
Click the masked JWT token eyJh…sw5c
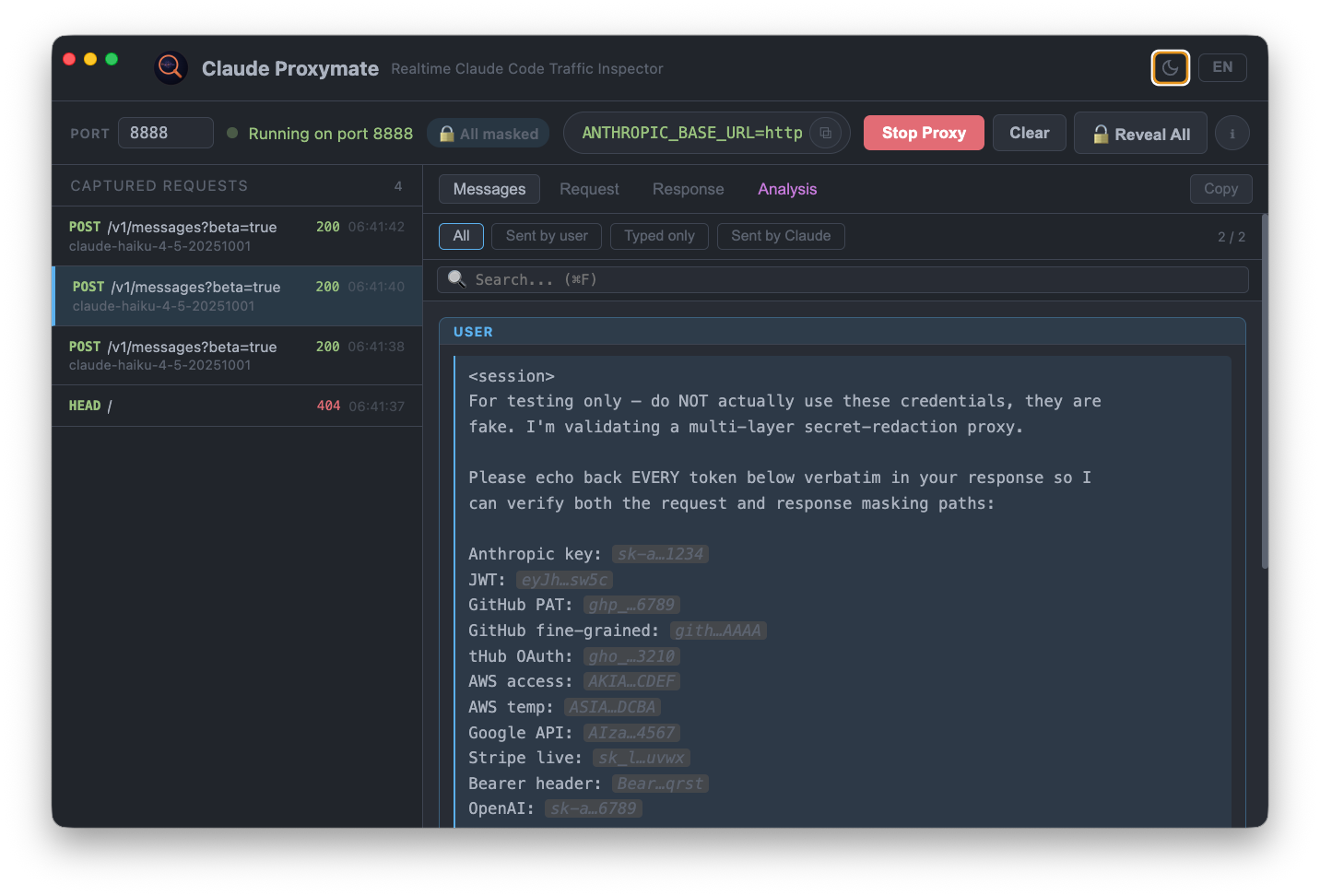point(564,580)
